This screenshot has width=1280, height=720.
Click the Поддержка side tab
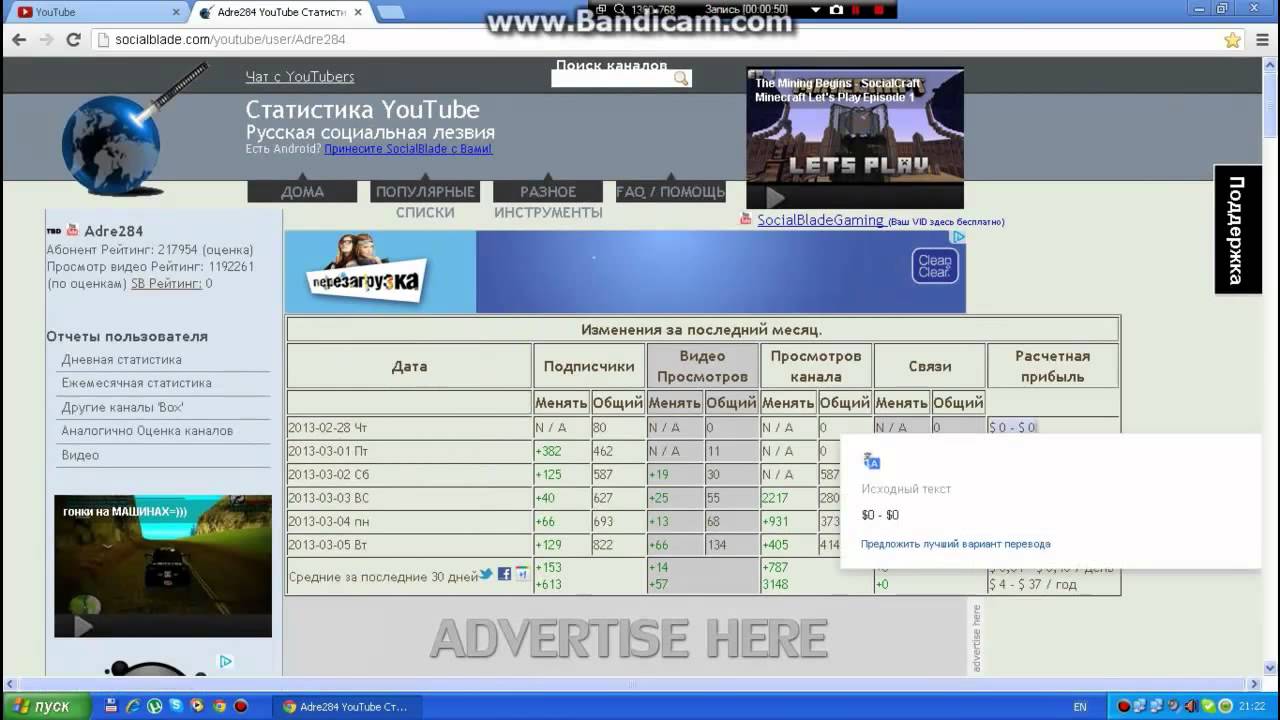point(1237,229)
